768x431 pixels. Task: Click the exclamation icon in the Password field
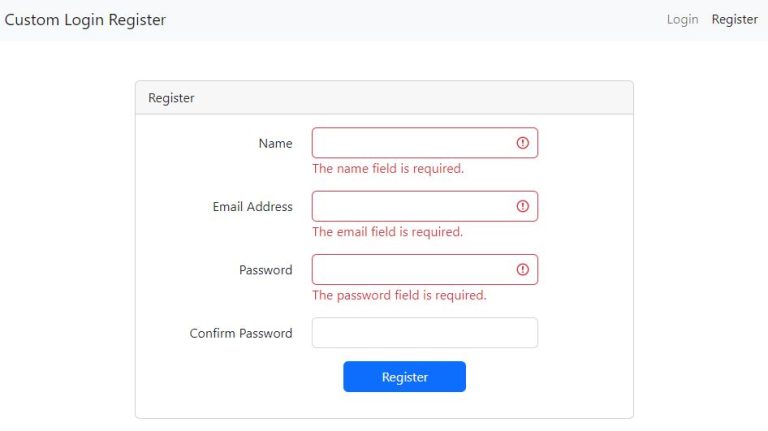523,269
